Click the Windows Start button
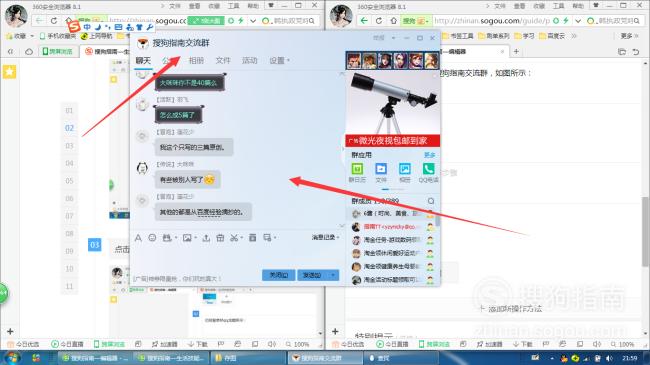This screenshot has height=365, width=650. coord(11,358)
